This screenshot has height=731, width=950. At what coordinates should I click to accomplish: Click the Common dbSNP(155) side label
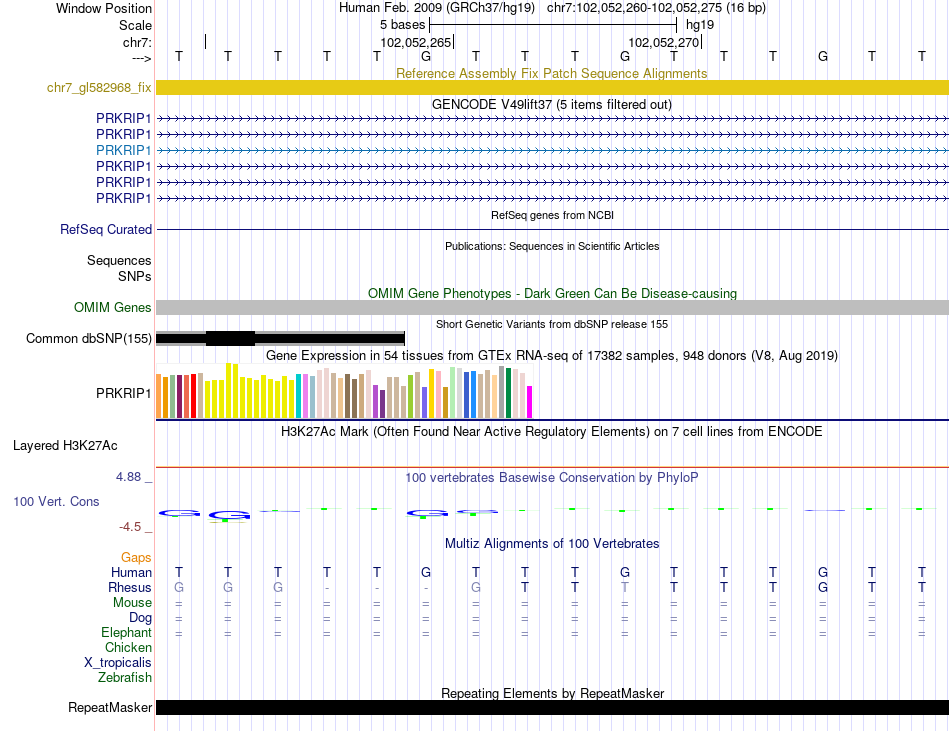click(x=89, y=338)
